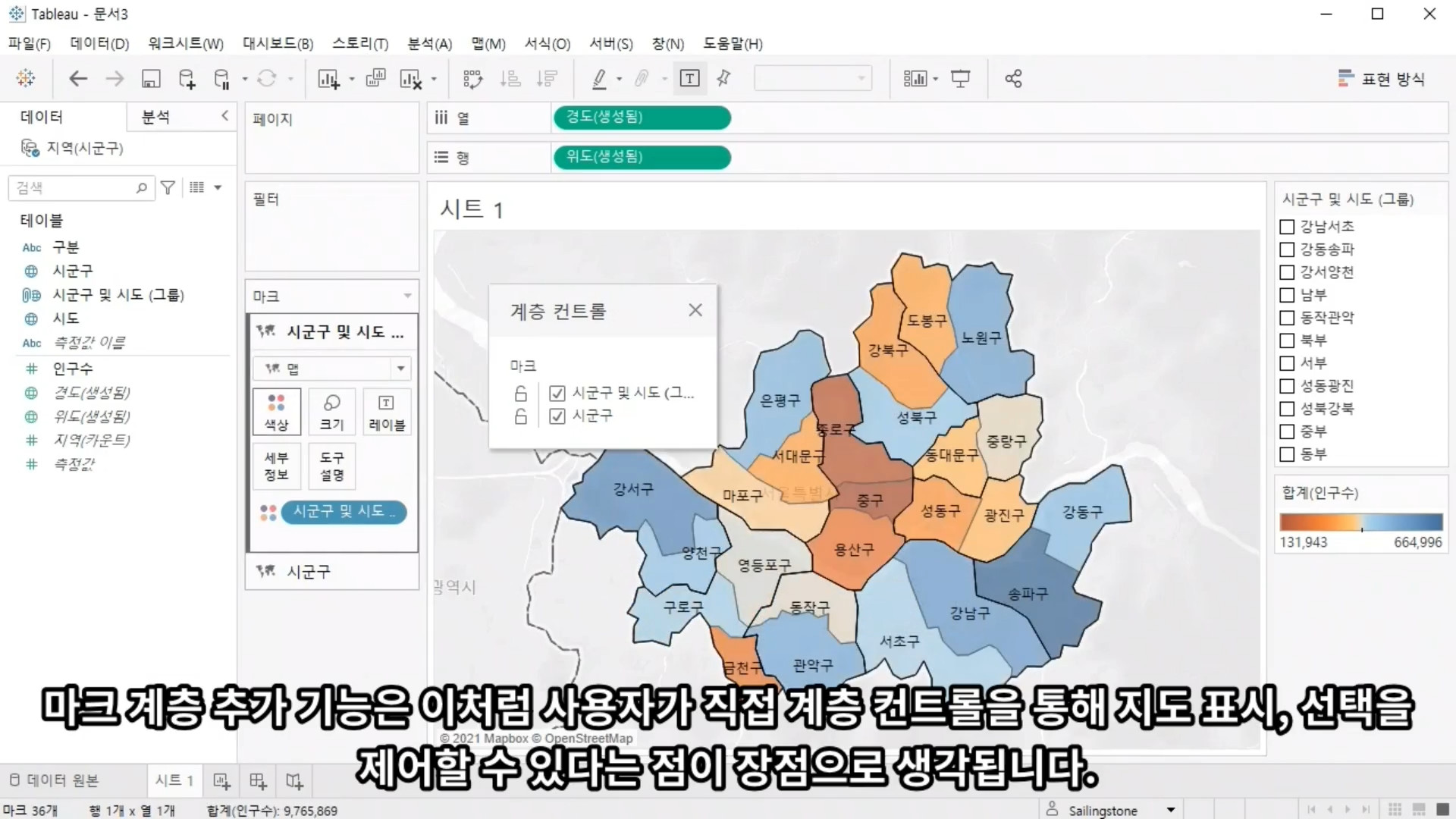The image size is (1456, 819).
Task: Expand the 마크 card dropdown arrow
Action: click(407, 296)
